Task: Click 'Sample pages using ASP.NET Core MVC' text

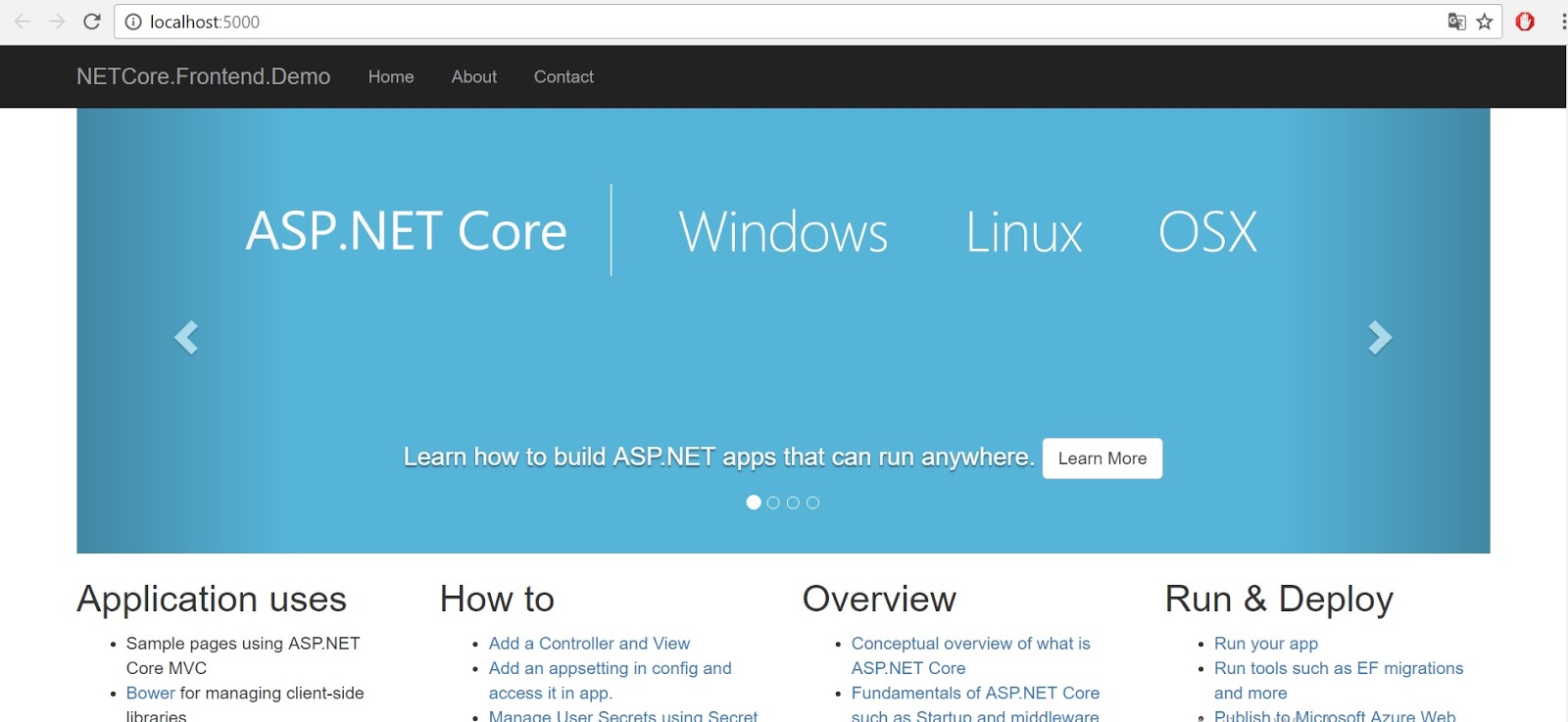Action: pos(243,655)
